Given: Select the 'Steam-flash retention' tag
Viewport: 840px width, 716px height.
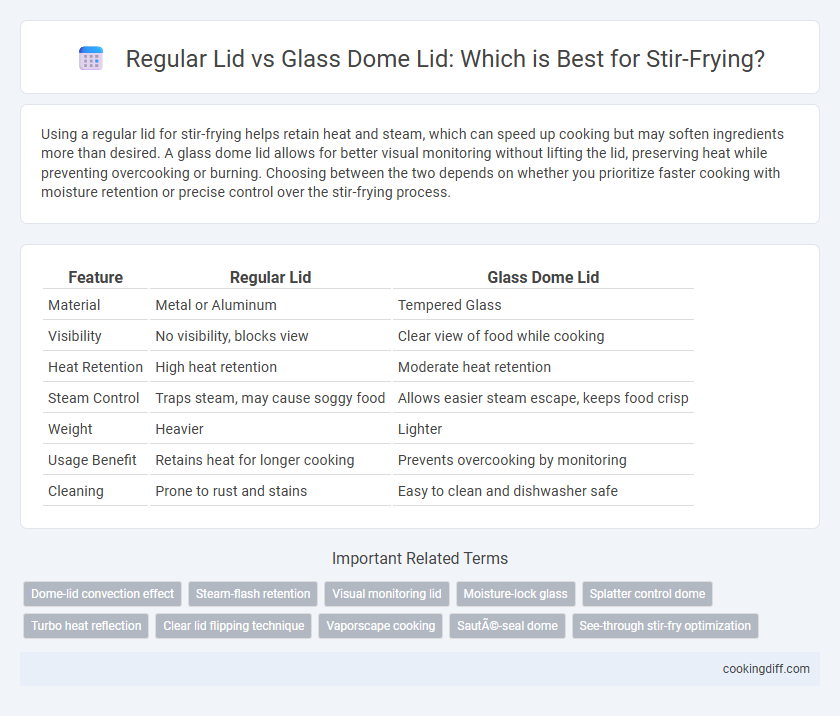Looking at the screenshot, I should 253,594.
